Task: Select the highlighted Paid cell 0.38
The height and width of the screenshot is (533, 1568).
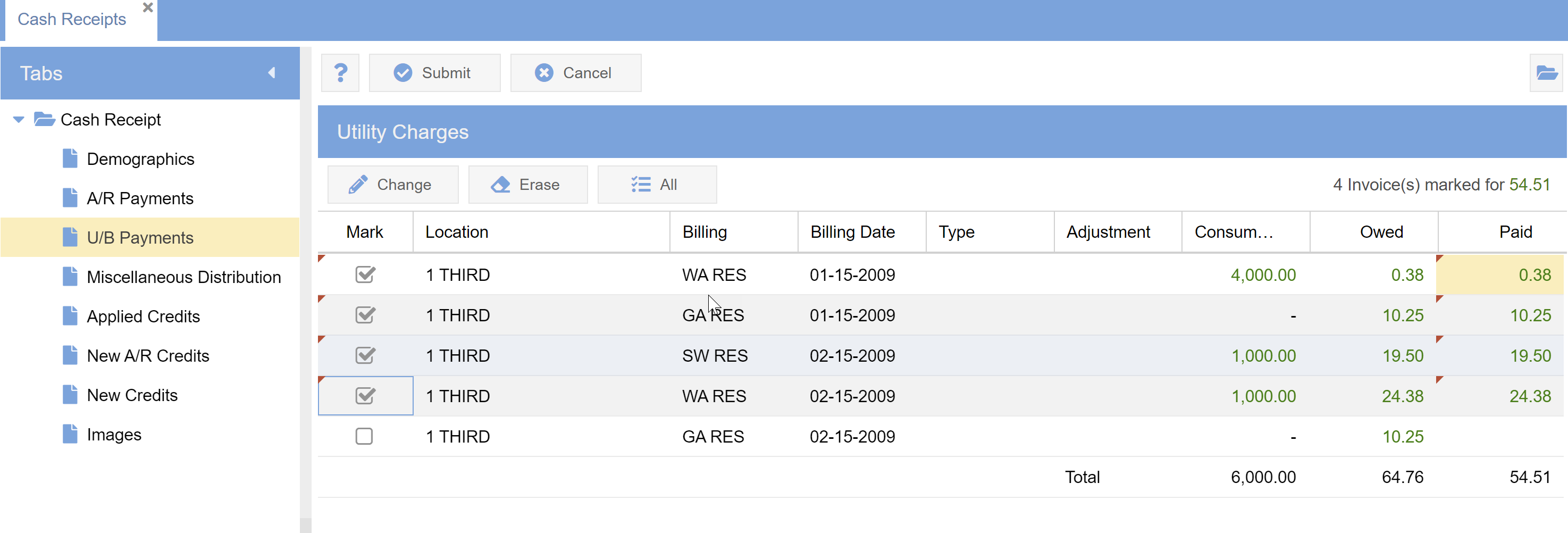Action: click(1500, 274)
